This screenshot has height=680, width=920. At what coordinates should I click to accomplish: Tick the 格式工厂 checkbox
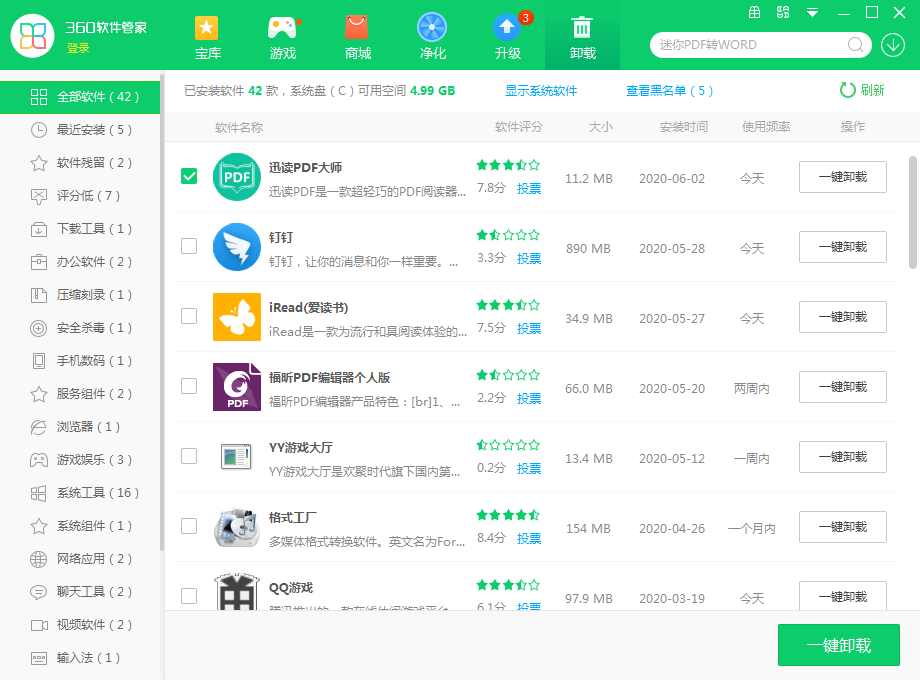coord(189,526)
